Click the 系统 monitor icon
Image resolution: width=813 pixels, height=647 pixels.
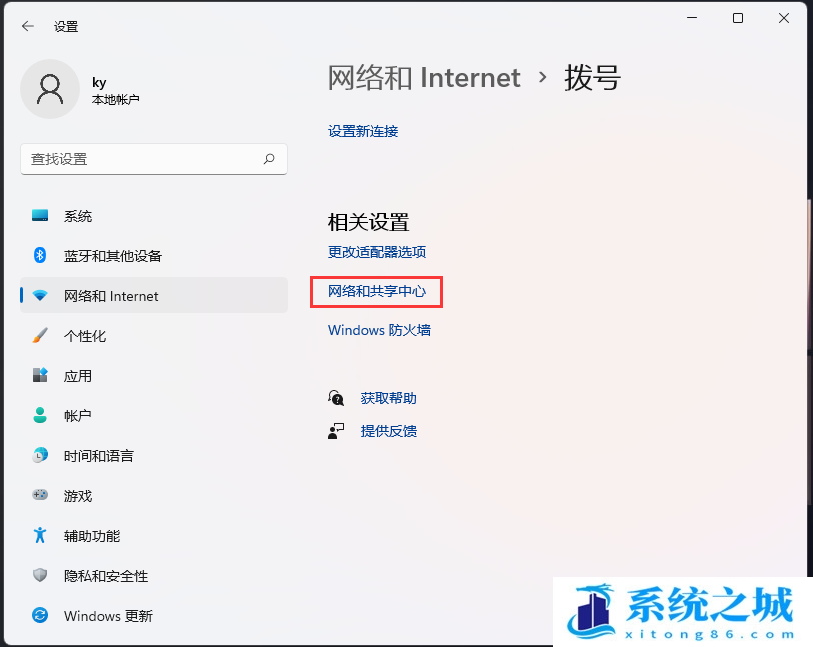[x=40, y=216]
